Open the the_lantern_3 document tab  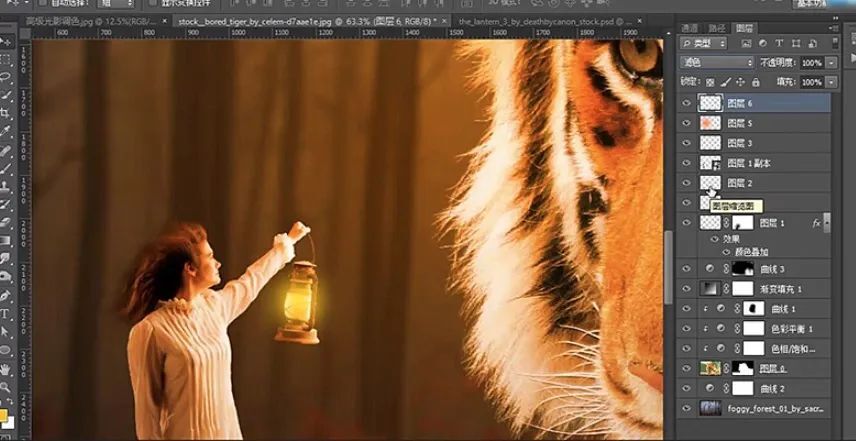pyautogui.click(x=521, y=20)
